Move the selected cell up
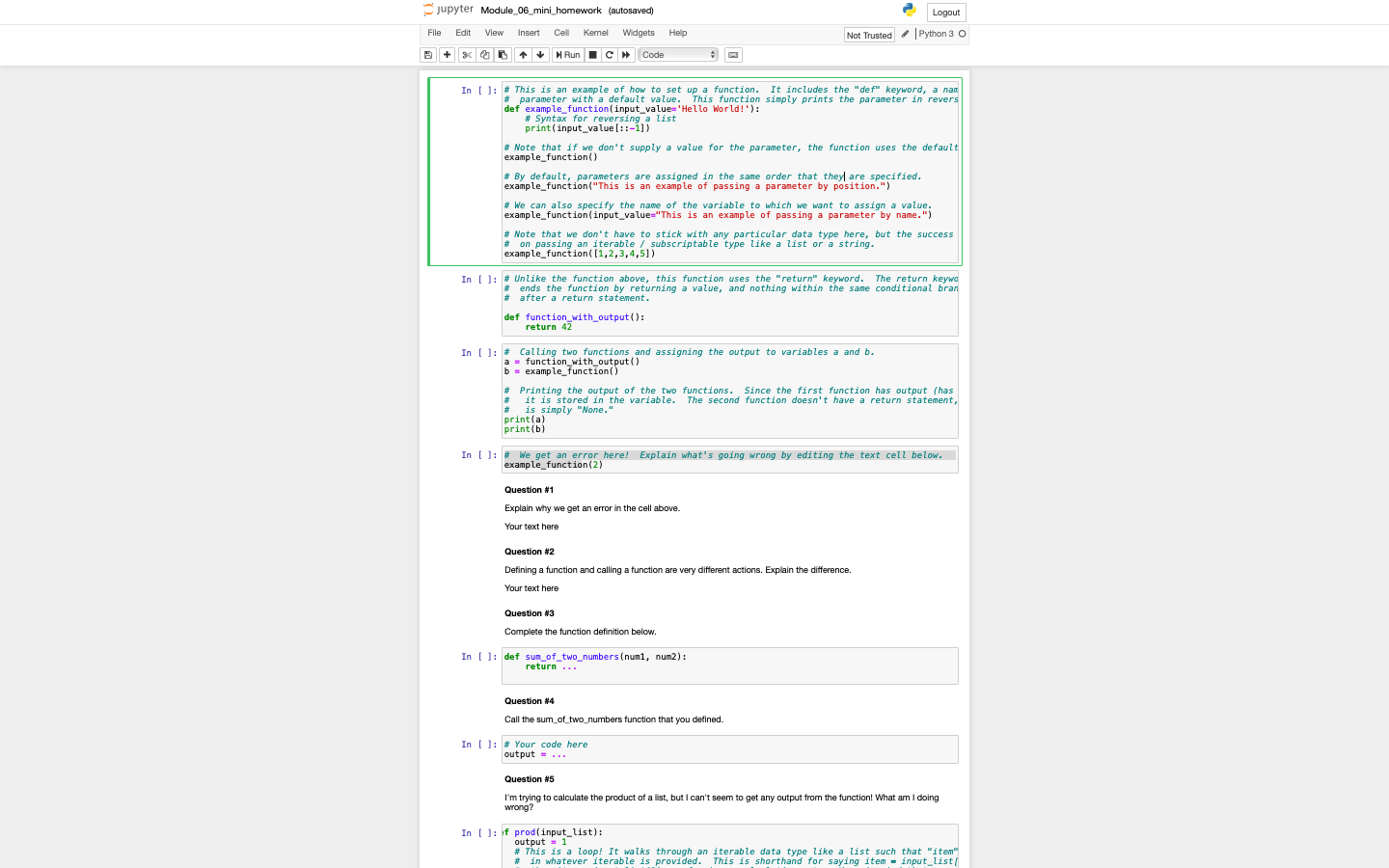The width and height of the screenshot is (1389, 868). coord(523,55)
